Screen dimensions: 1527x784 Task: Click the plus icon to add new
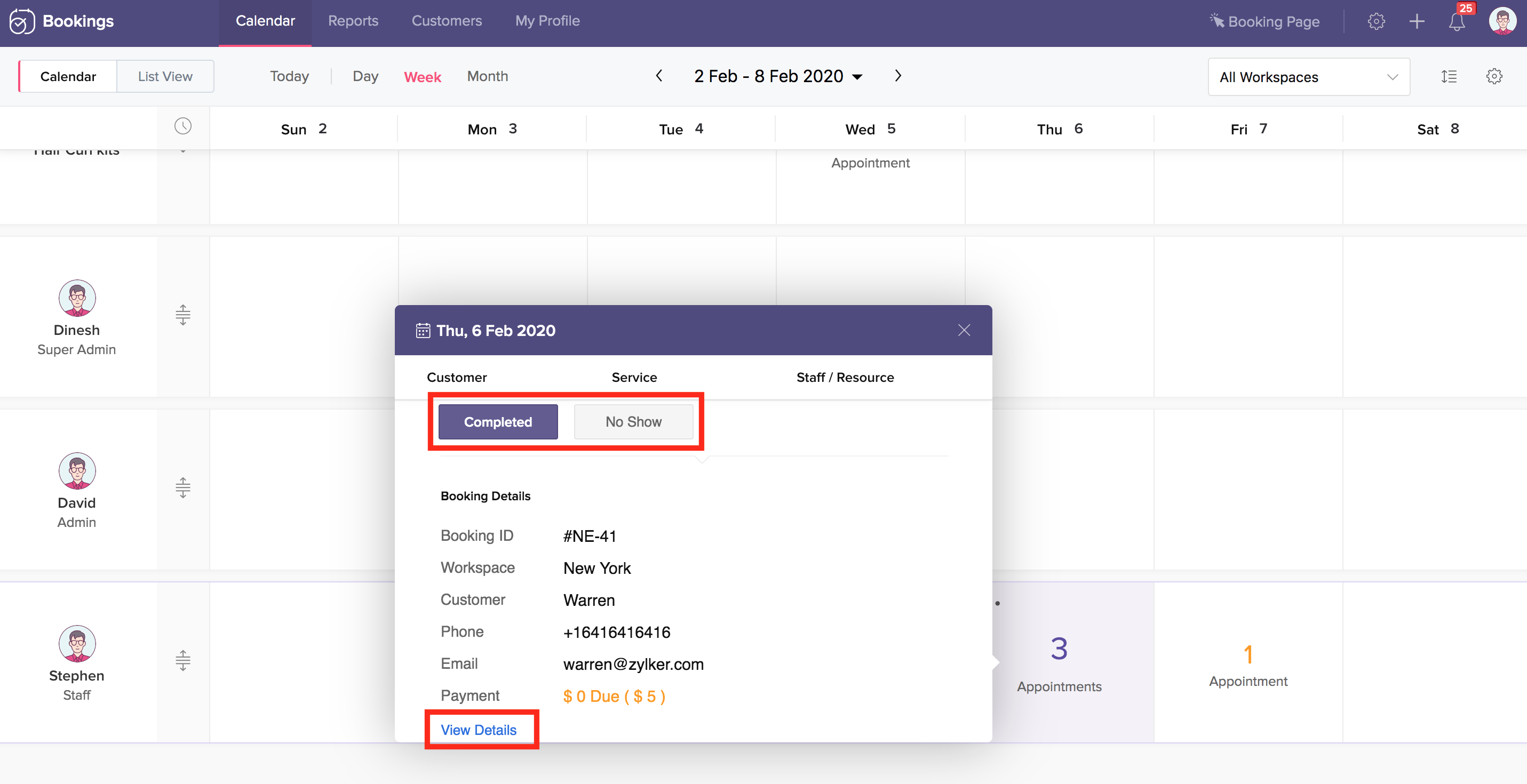[x=1416, y=22]
